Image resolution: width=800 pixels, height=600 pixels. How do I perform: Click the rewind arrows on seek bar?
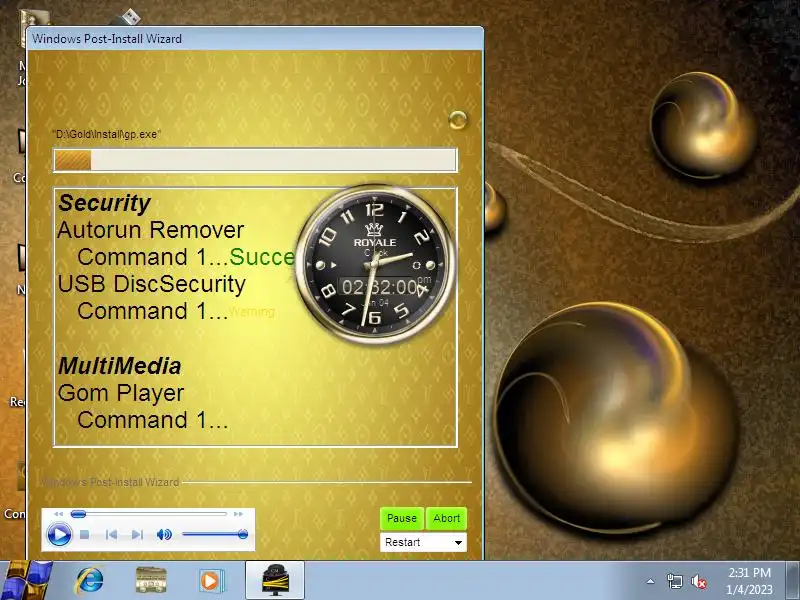pos(58,514)
